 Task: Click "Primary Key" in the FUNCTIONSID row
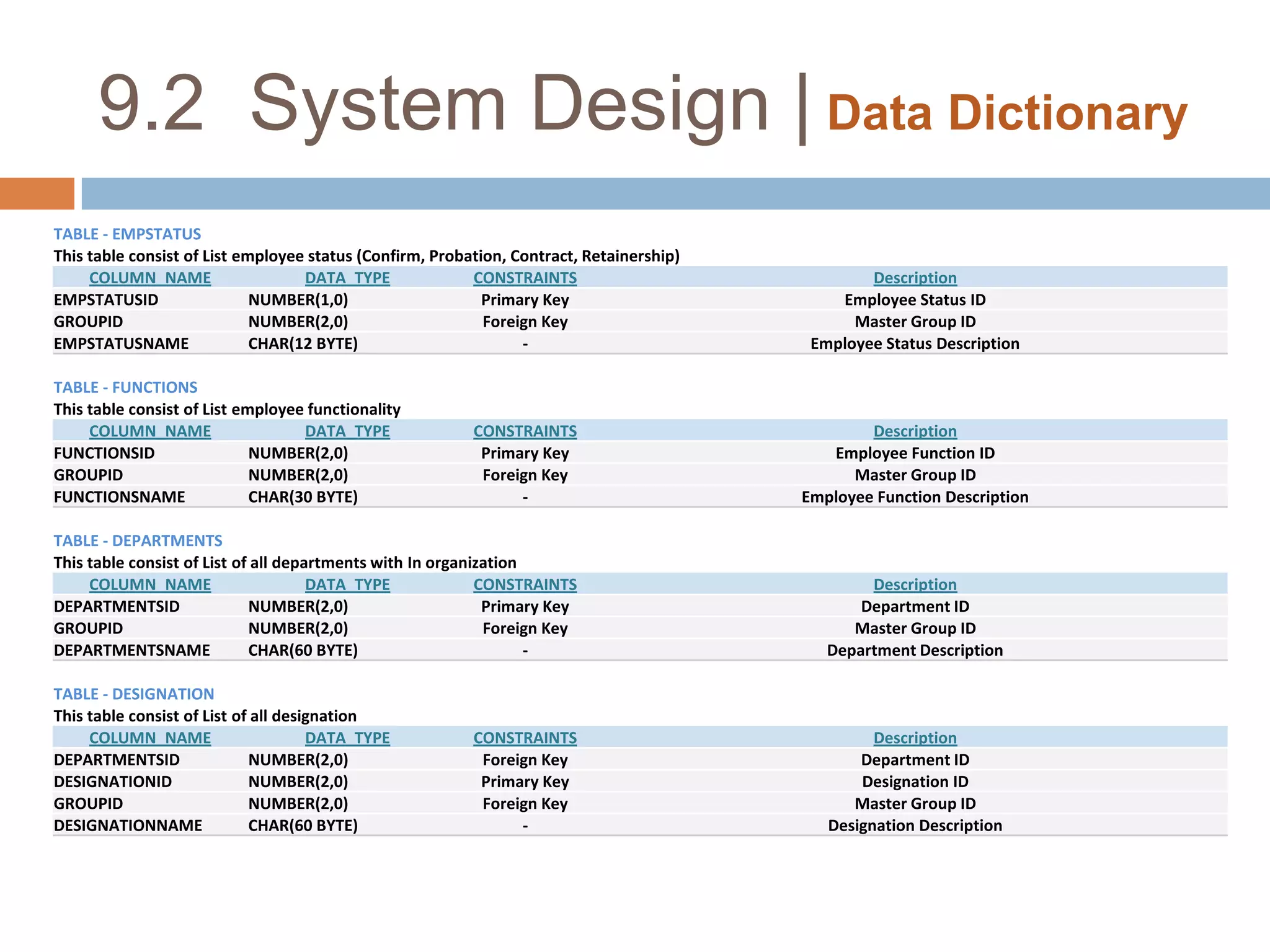(525, 453)
